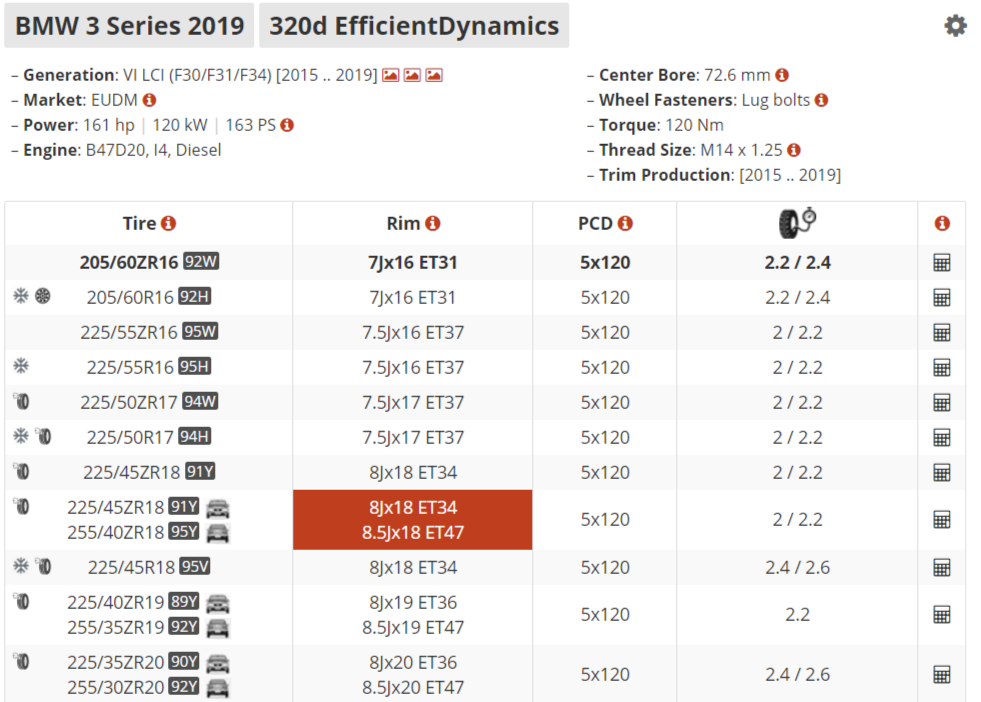This screenshot has width=981, height=702.
Task: Click the Tire column header info icon
Action: click(169, 224)
